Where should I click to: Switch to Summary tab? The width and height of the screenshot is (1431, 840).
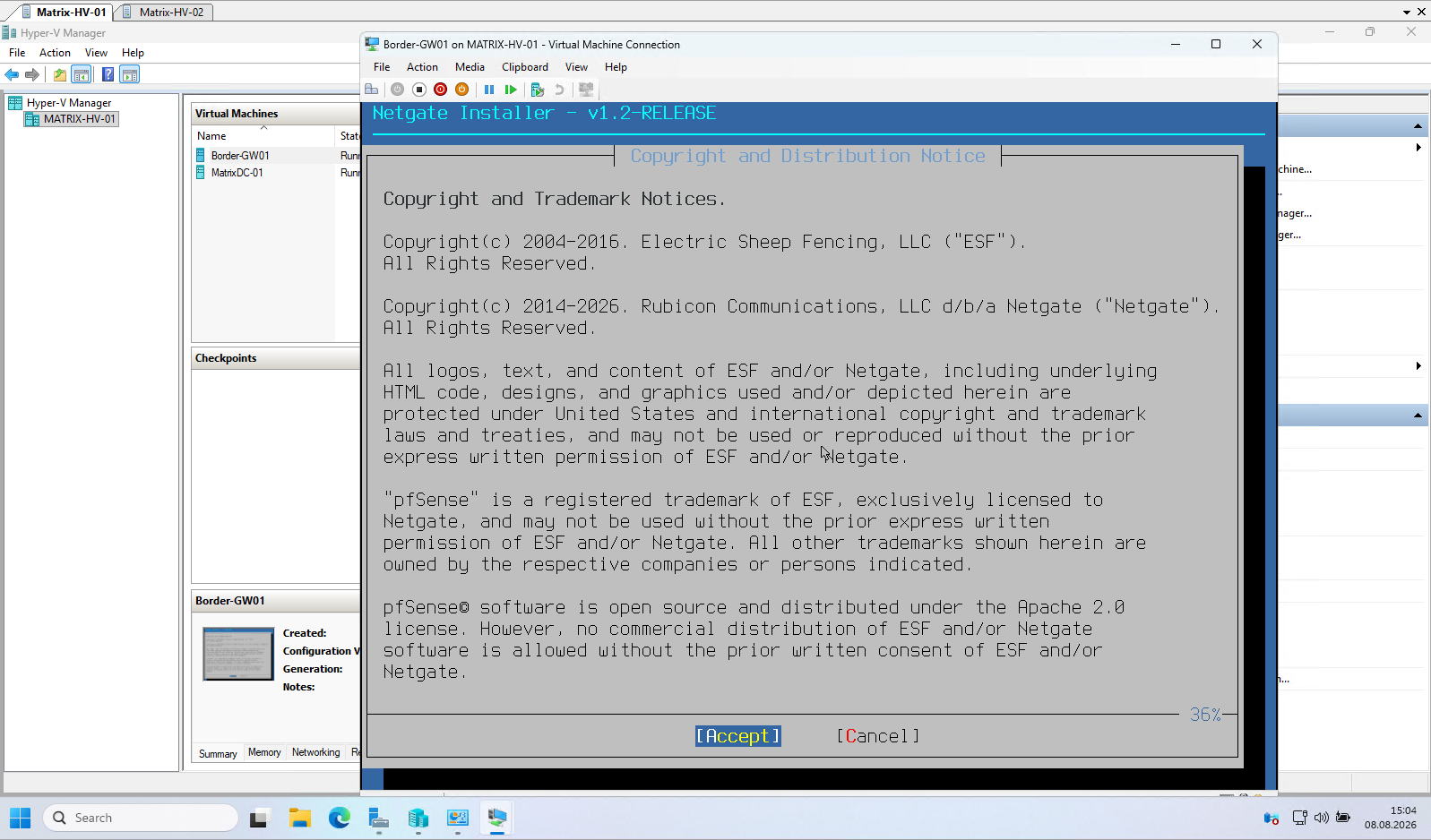click(218, 753)
